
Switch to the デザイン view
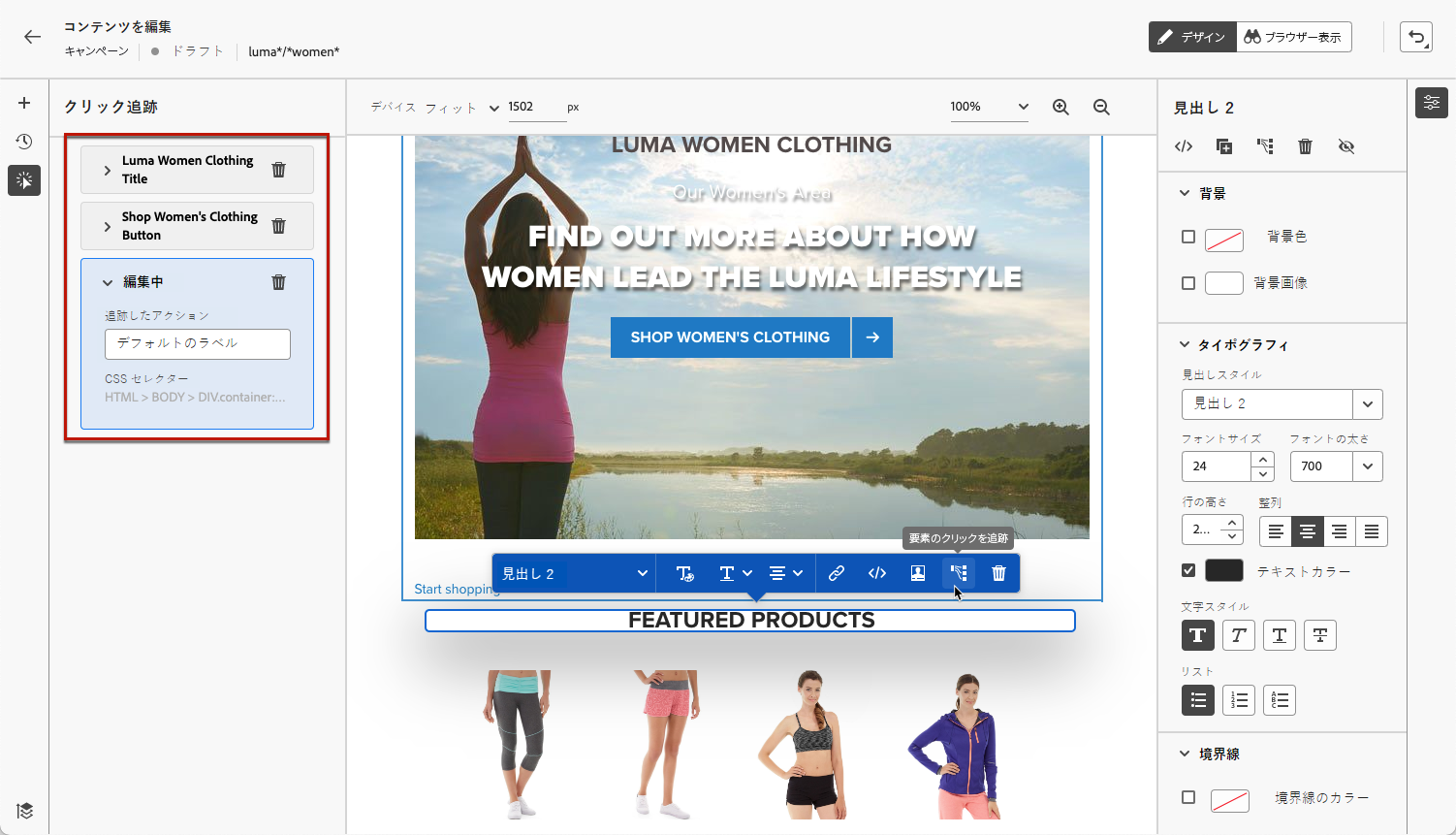coord(1193,37)
